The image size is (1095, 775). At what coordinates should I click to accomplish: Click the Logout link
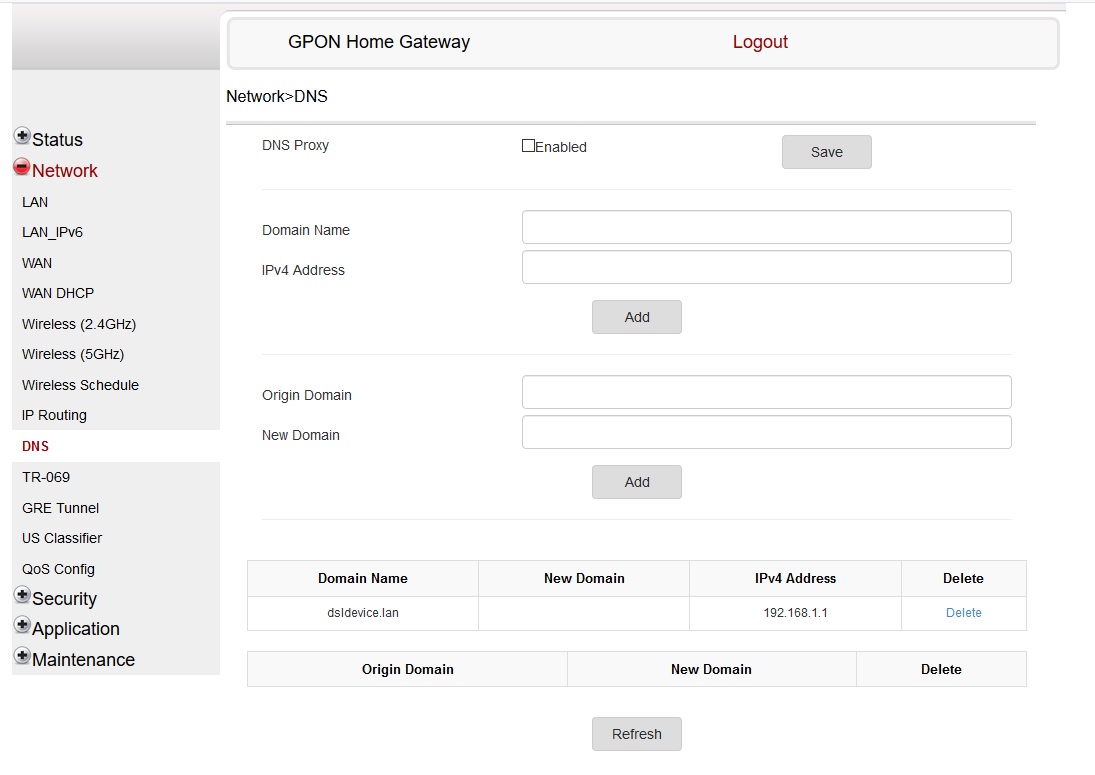760,42
